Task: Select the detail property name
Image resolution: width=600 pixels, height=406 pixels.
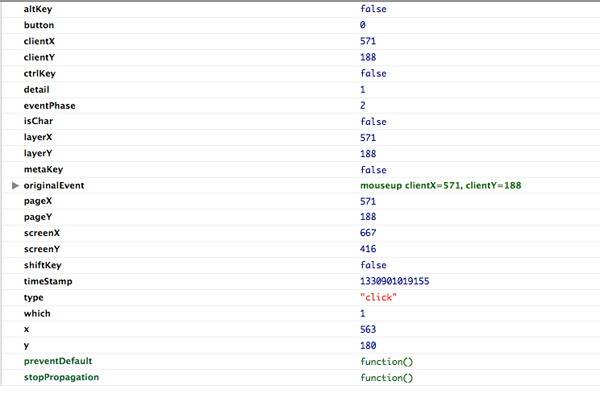Action: (x=36, y=90)
